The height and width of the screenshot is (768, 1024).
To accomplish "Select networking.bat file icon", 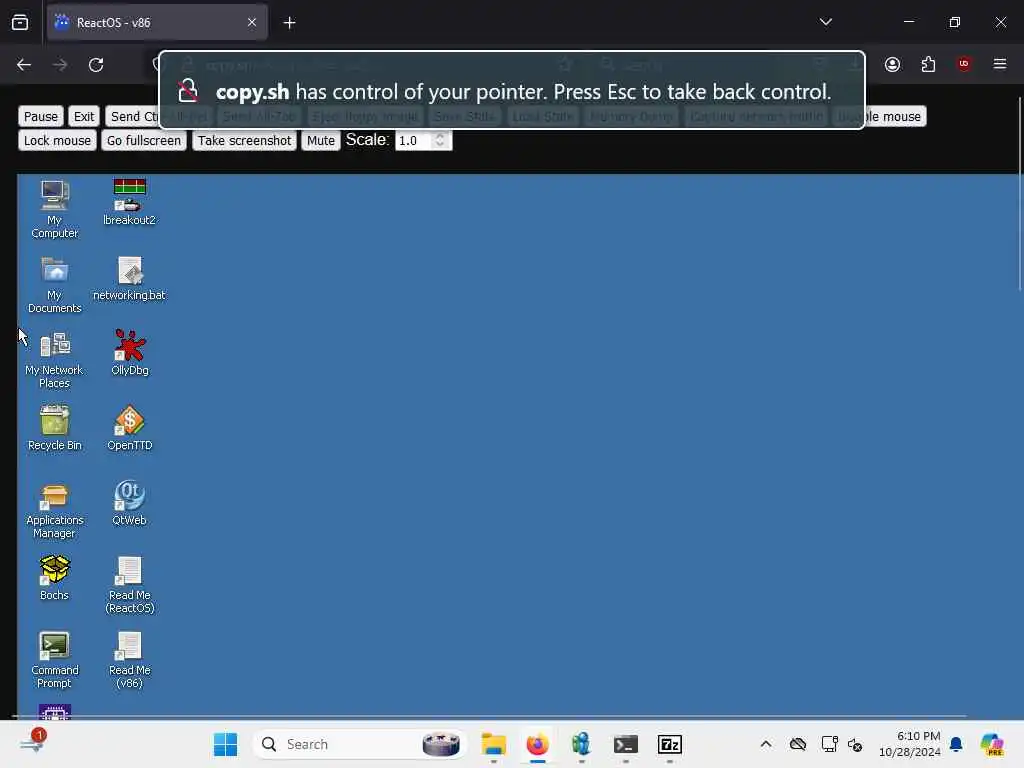I will click(129, 278).
